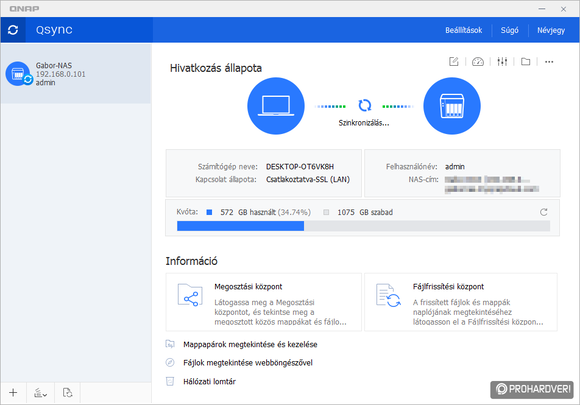This screenshot has height=405, width=580.
Task: Click the share folder icon
Action: [x=190, y=295]
